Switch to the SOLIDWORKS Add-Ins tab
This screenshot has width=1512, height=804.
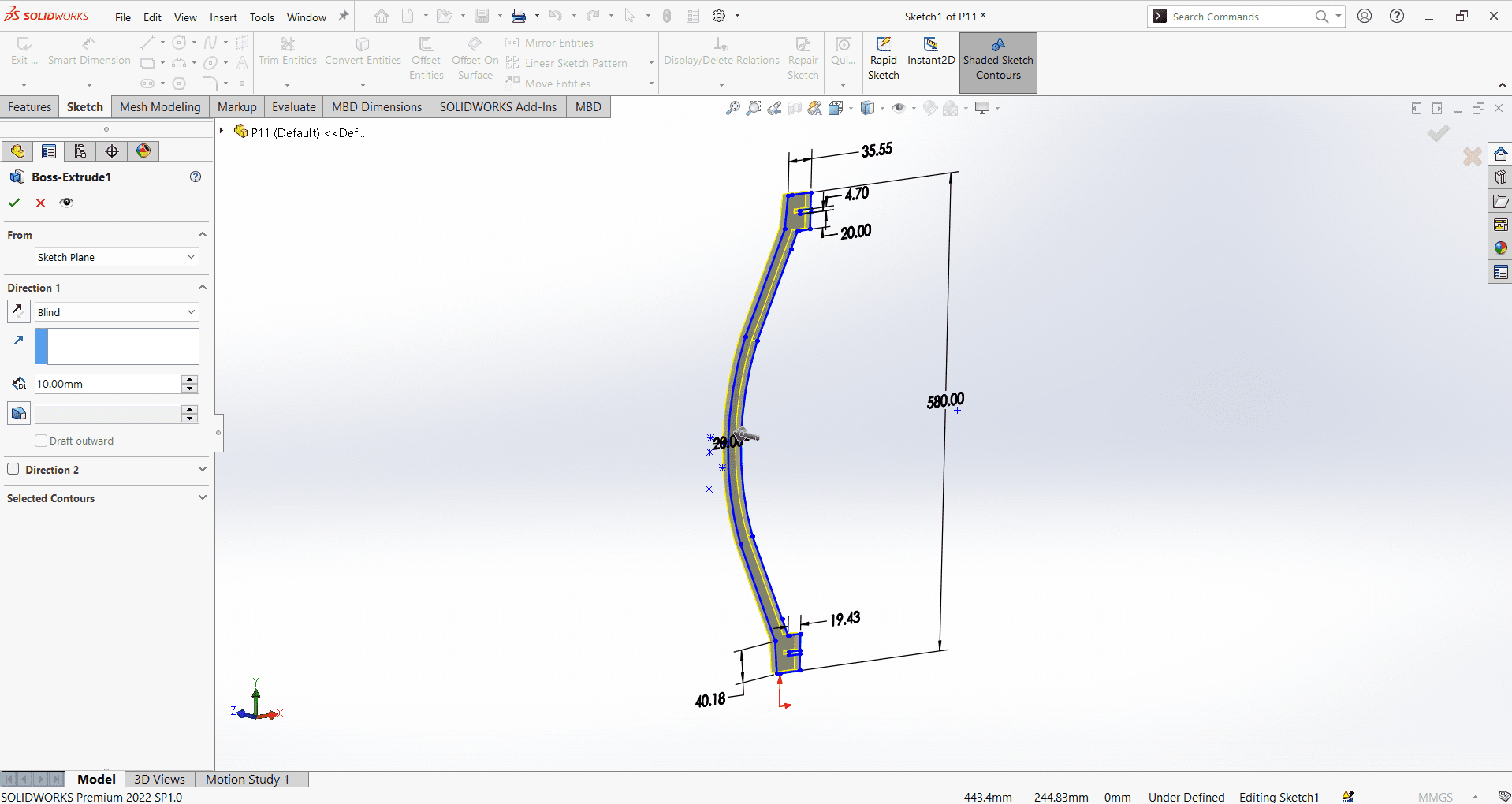(x=498, y=107)
